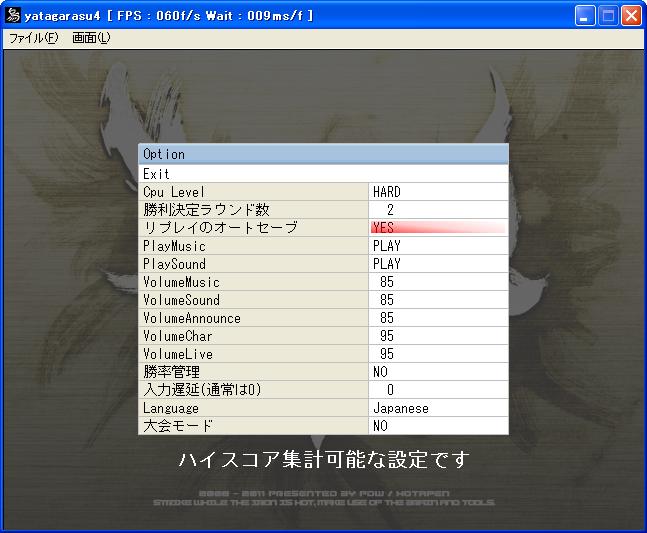Toggle the PlaySound PLAY value
Viewport: 647px width, 533px height.
(x=438, y=264)
